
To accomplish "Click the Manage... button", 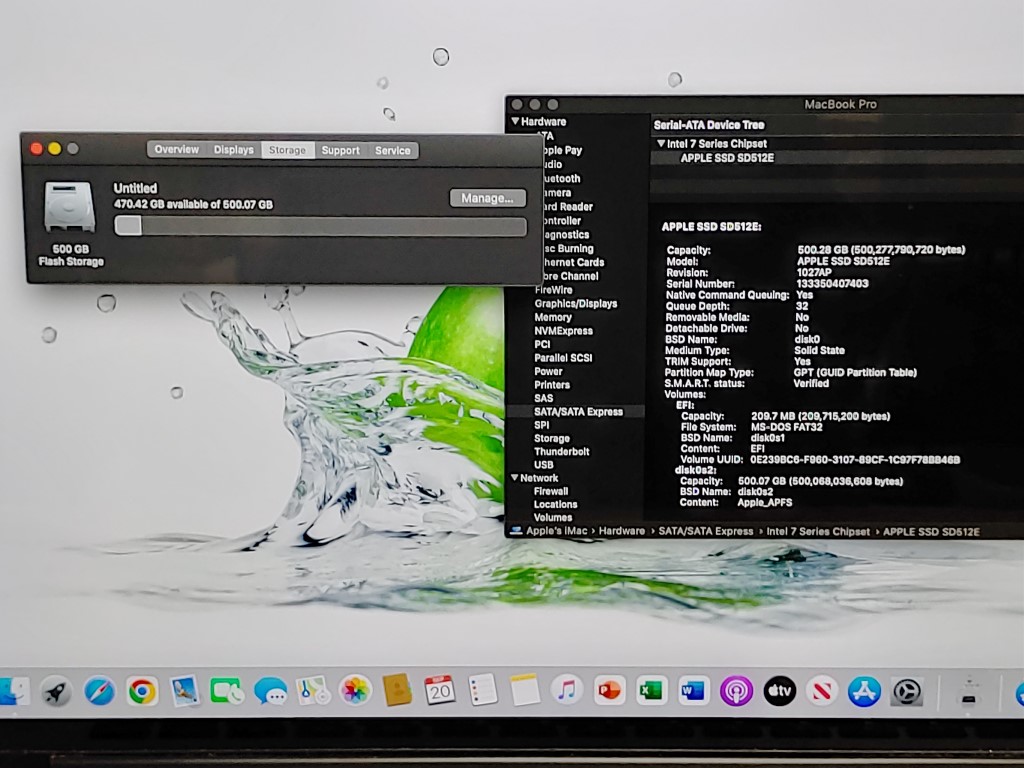I will pos(487,198).
